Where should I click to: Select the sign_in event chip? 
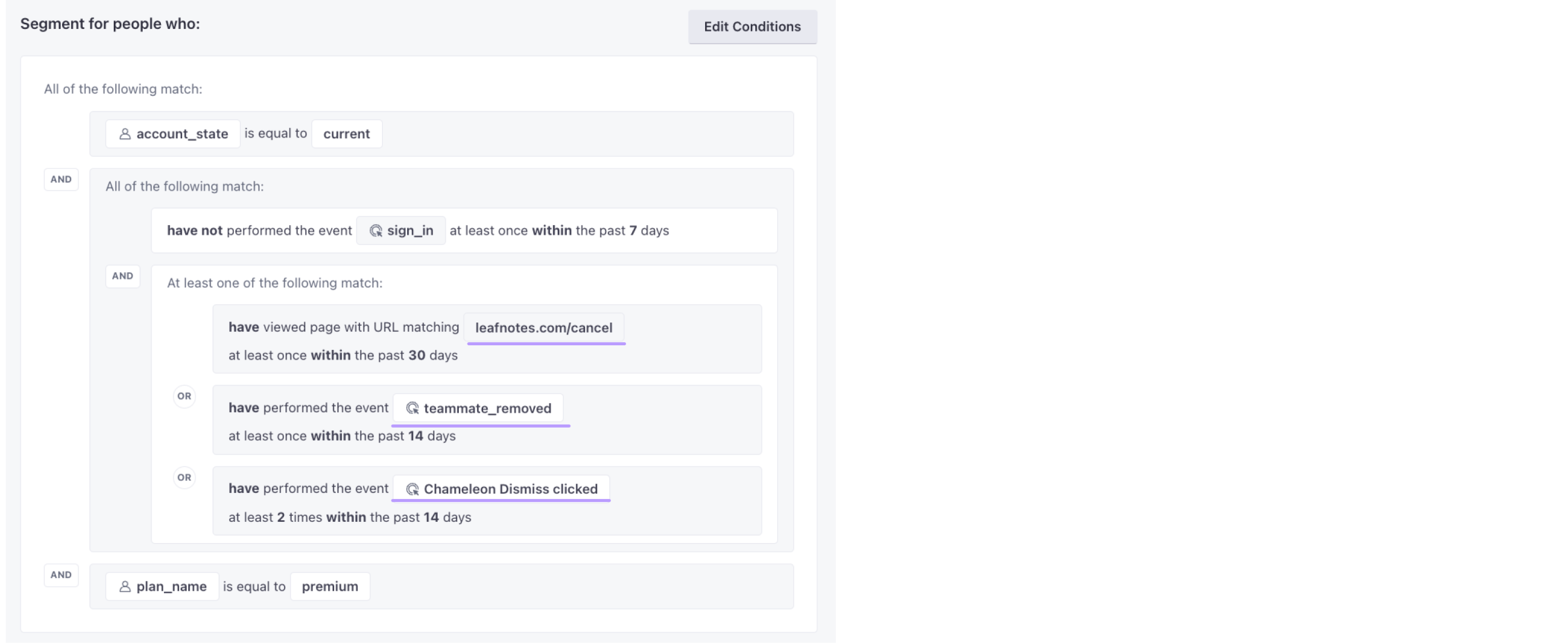coord(401,231)
